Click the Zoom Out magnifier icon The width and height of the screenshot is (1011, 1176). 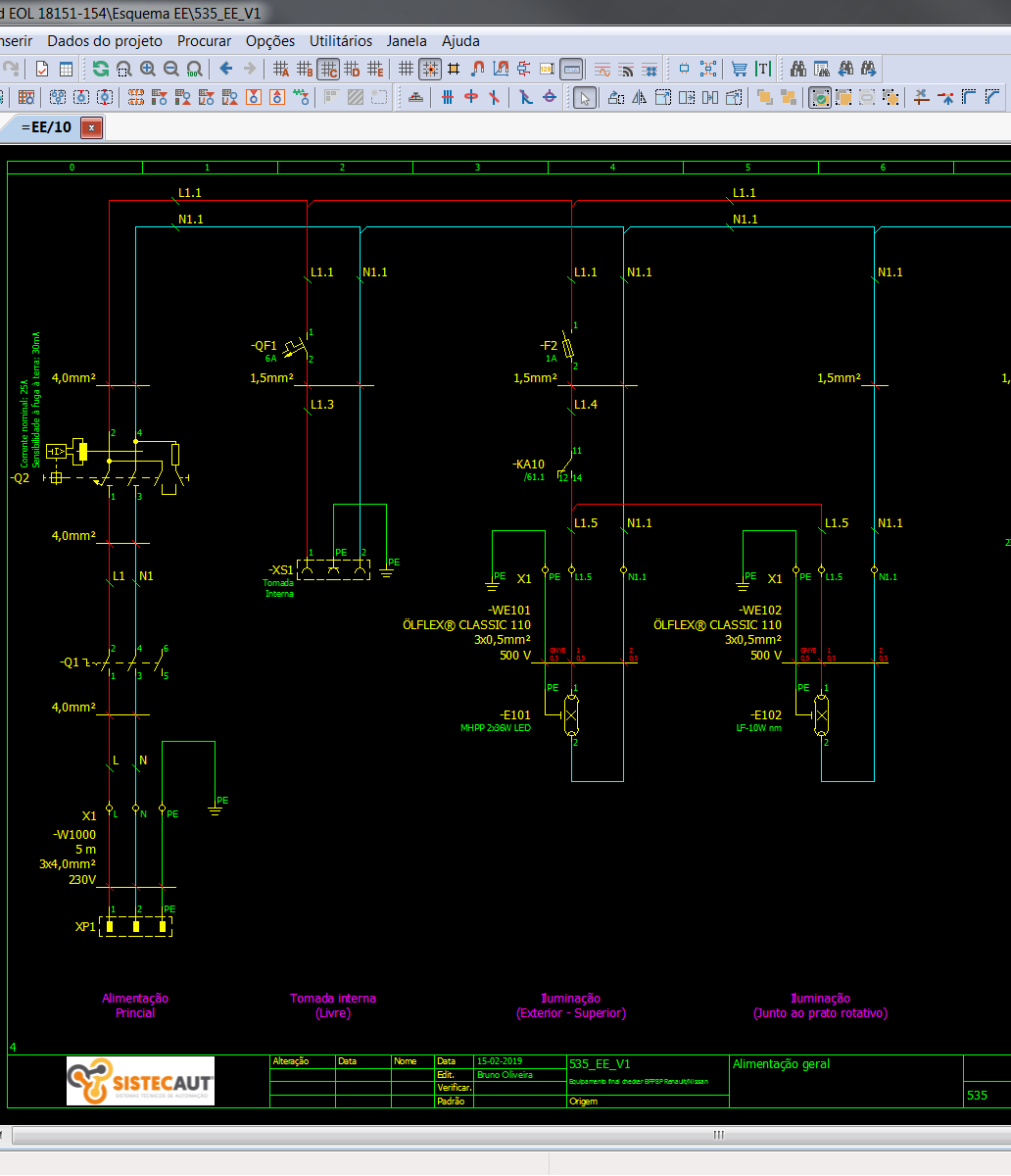[171, 69]
